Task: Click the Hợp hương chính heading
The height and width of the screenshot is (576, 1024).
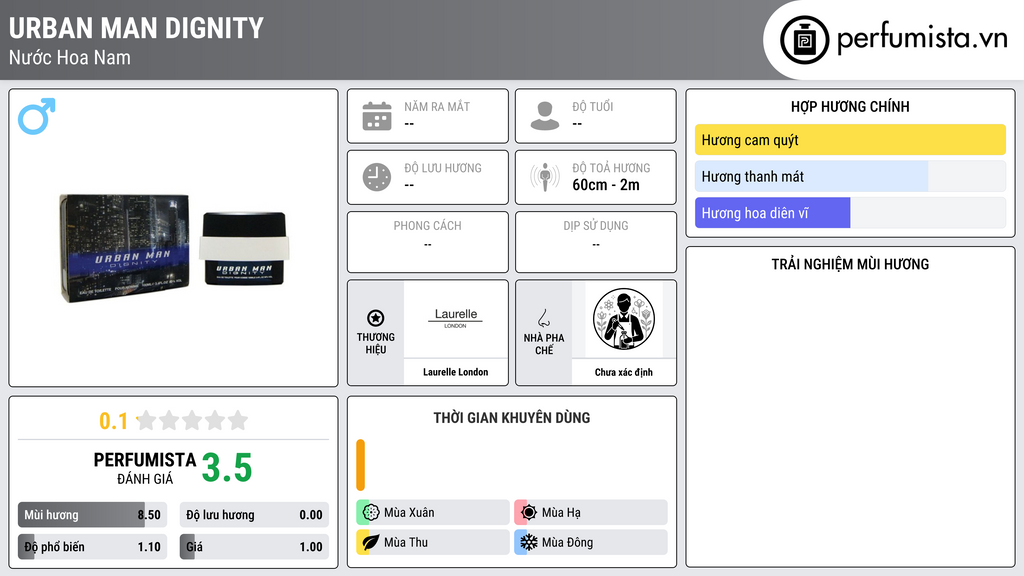Action: click(850, 106)
